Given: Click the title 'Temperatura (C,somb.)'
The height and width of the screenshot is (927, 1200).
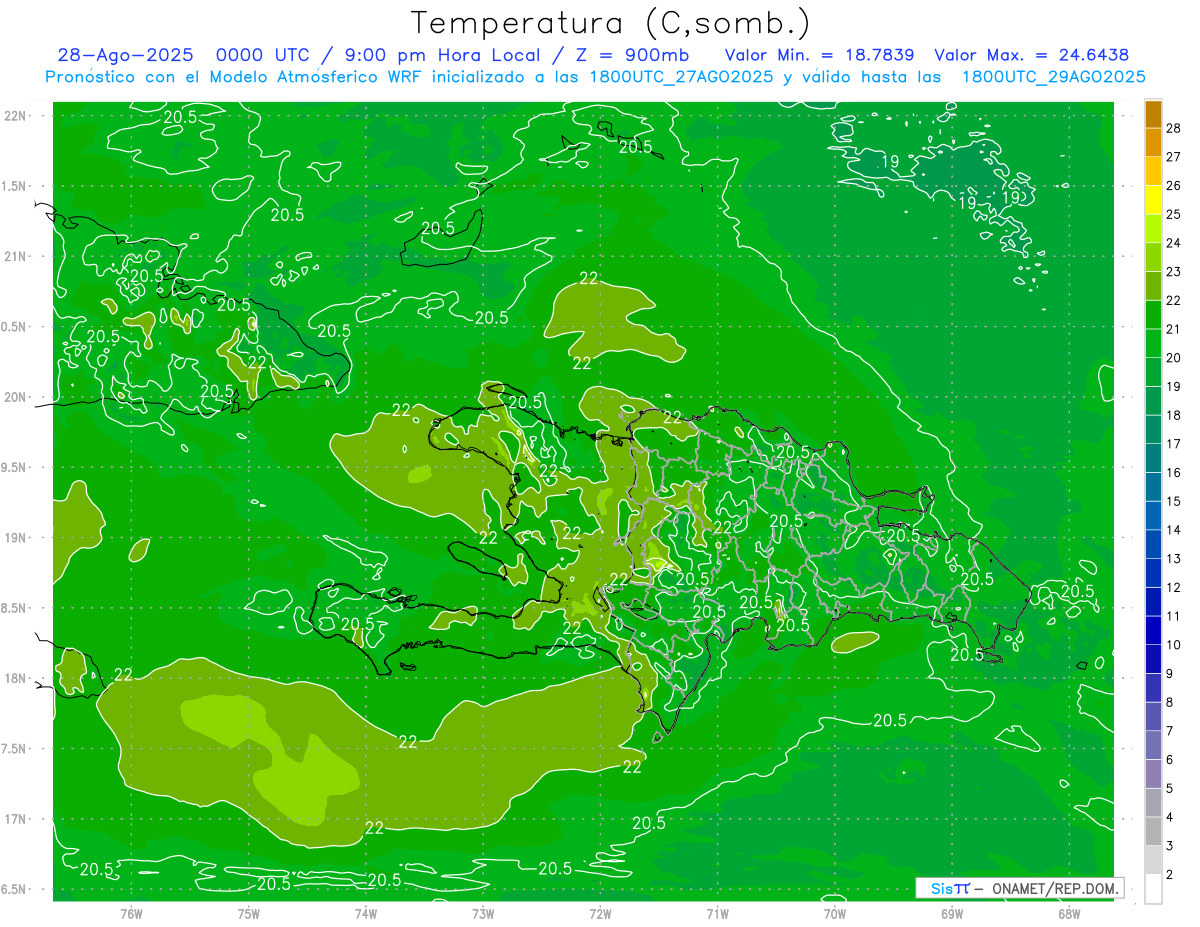Looking at the screenshot, I should [x=610, y=23].
